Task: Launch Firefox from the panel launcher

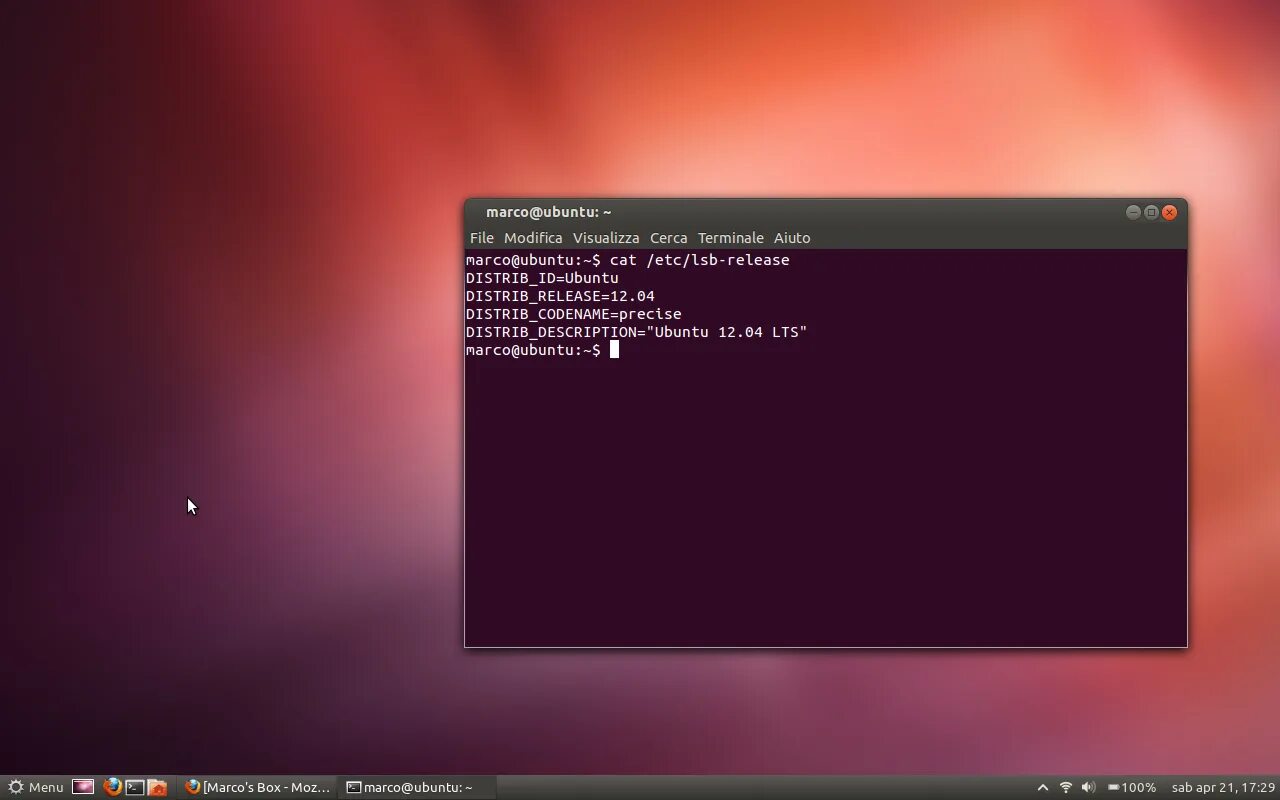Action: click(x=112, y=787)
